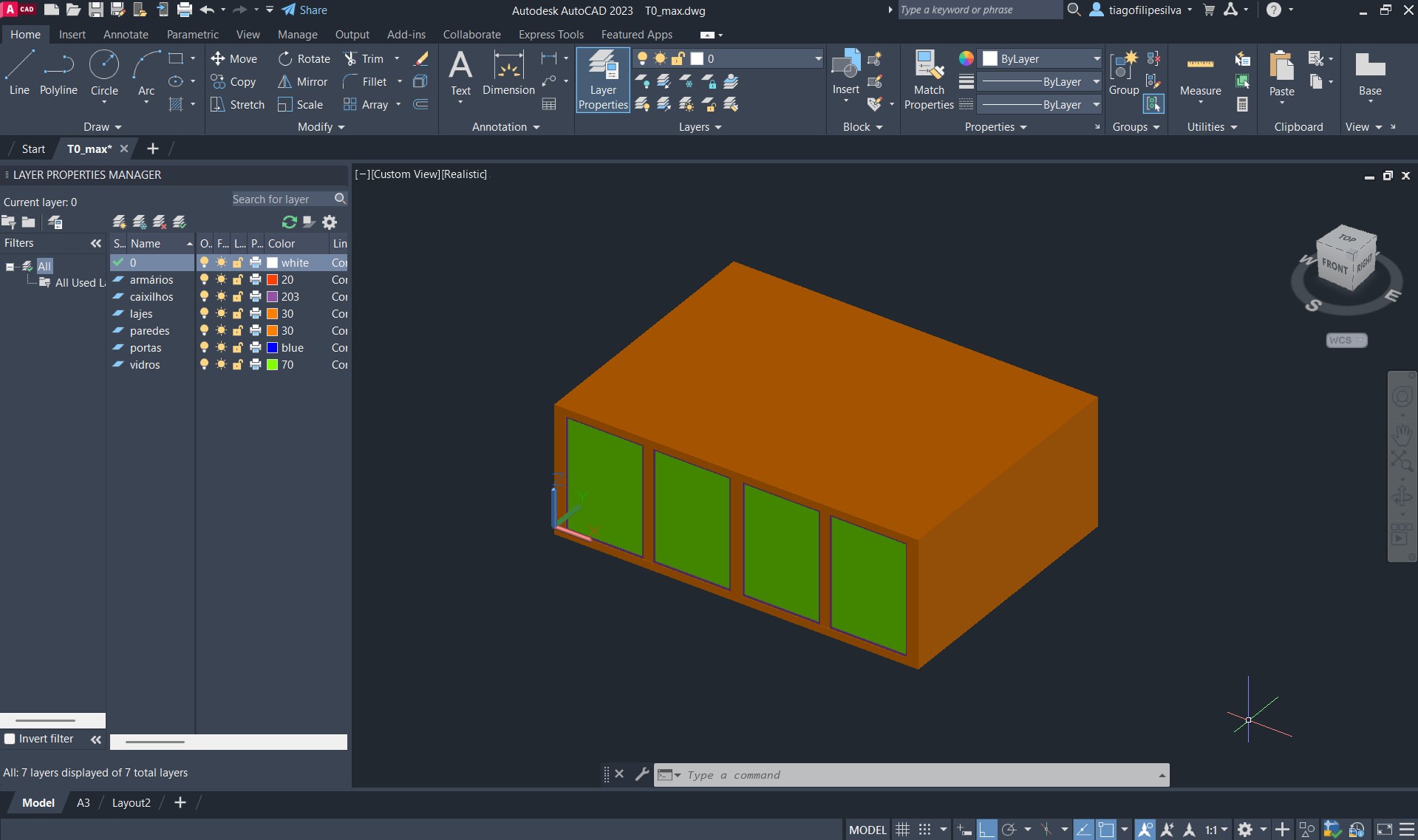Select the Measure utility tool
The width and height of the screenshot is (1418, 840).
click(x=1200, y=74)
